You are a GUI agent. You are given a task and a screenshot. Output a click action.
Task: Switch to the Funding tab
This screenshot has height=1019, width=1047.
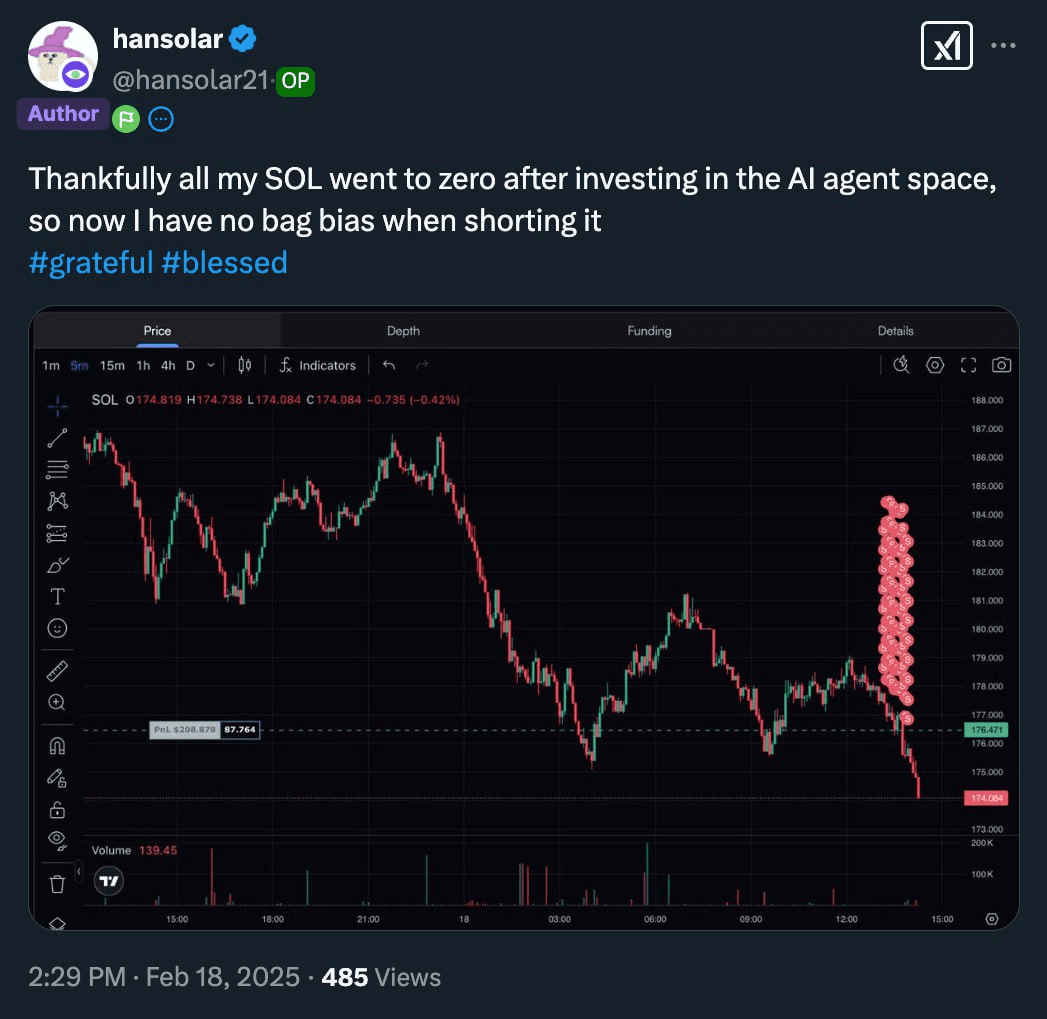pyautogui.click(x=649, y=331)
